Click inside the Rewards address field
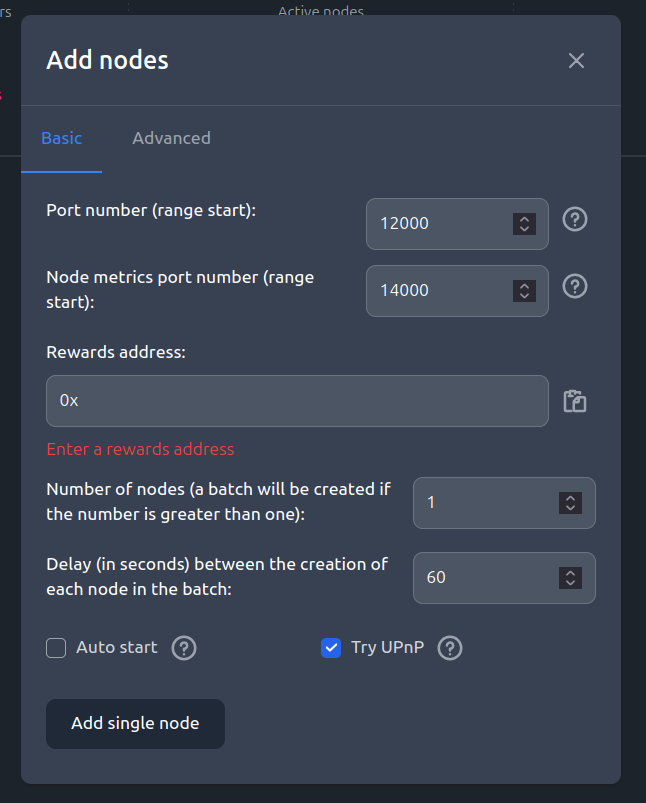This screenshot has height=803, width=646. point(297,400)
